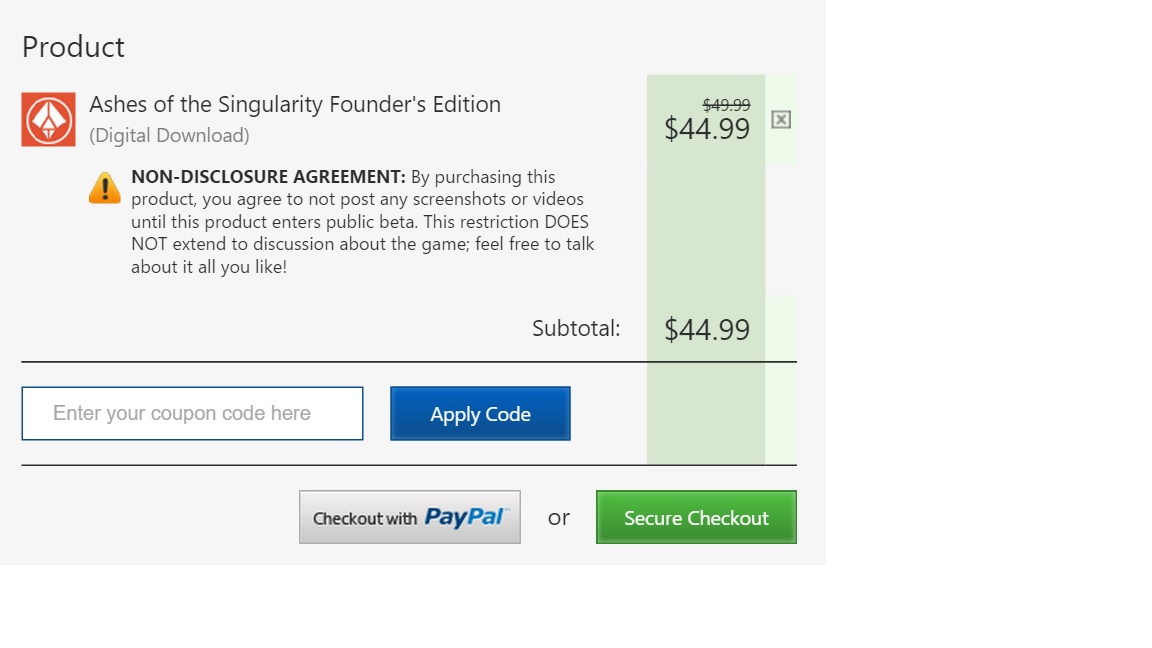Click the "Checkout with" text on the PayPal button

click(x=365, y=519)
